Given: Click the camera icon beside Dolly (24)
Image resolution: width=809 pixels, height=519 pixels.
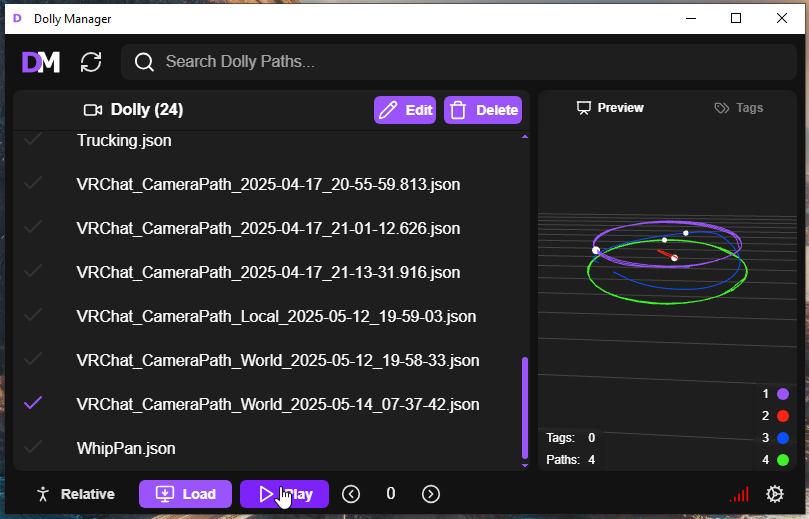Looking at the screenshot, I should (93, 110).
